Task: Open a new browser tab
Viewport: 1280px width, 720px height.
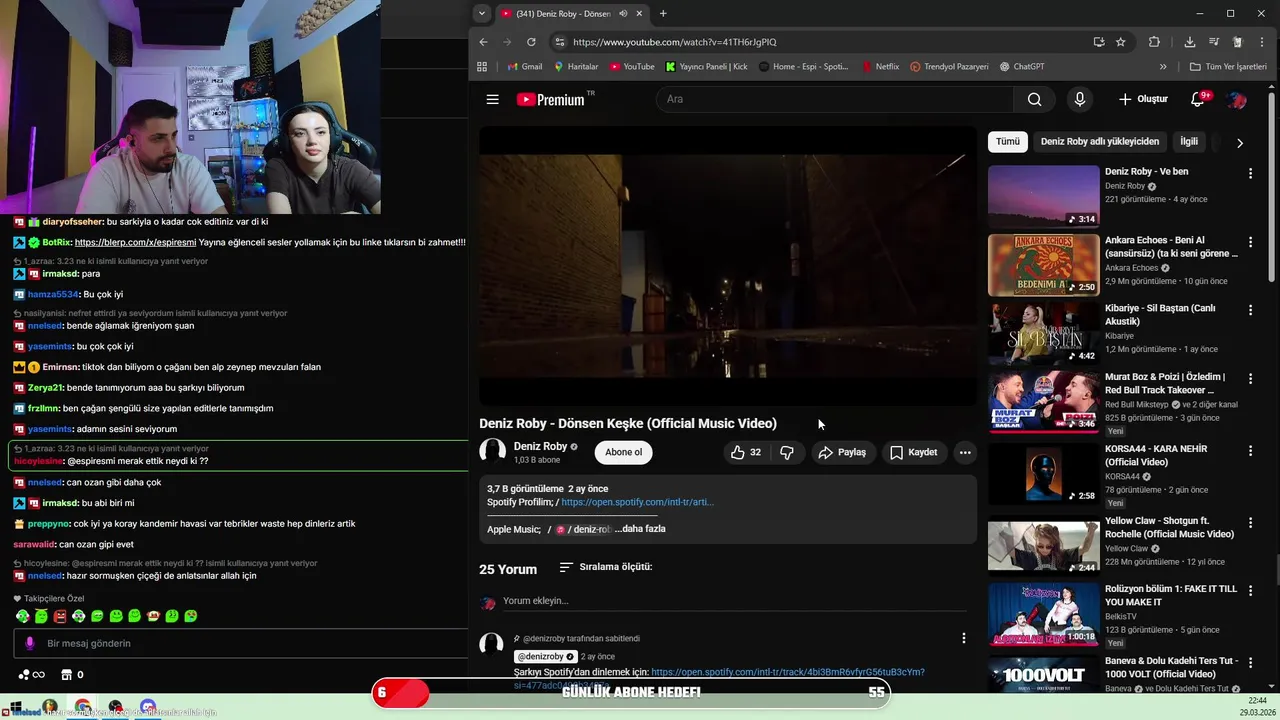Action: point(663,14)
